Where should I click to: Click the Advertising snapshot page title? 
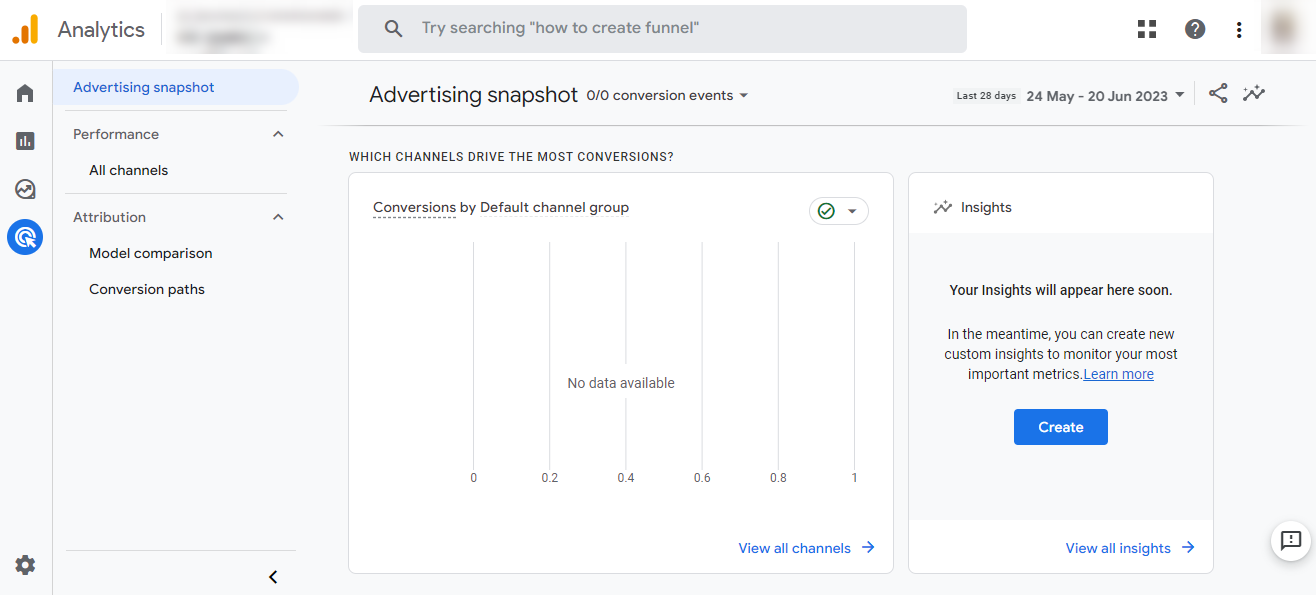[x=474, y=95]
